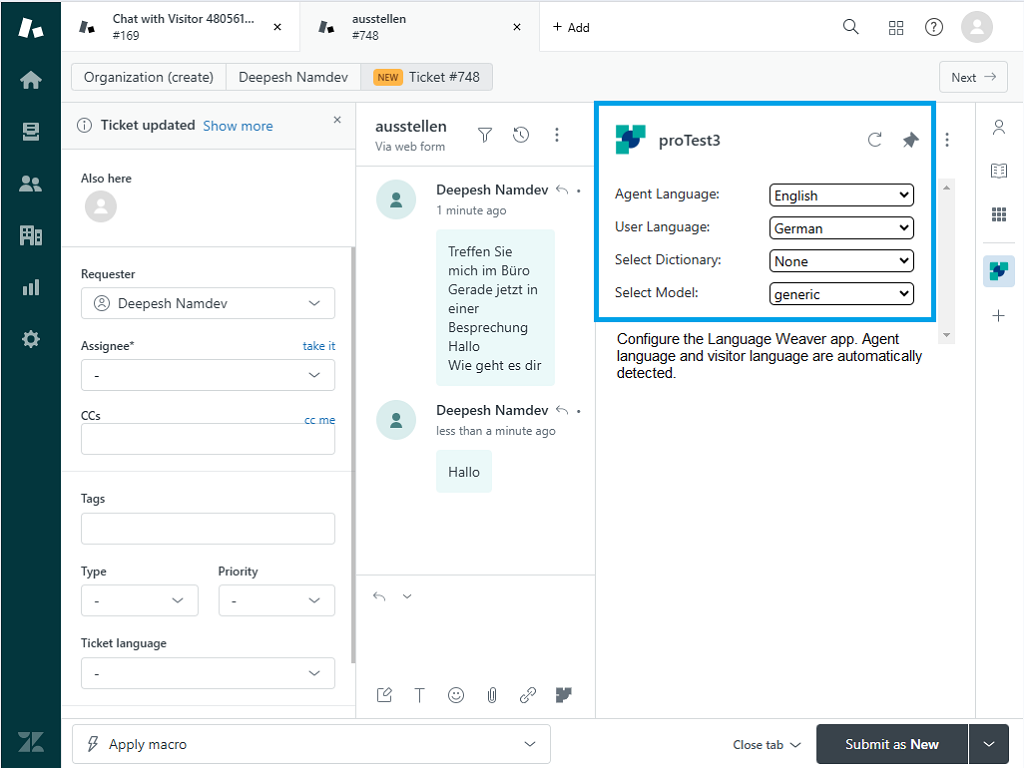Click the conversation filter funnel icon
Screen dimensions: 1024x768
pyautogui.click(x=485, y=135)
